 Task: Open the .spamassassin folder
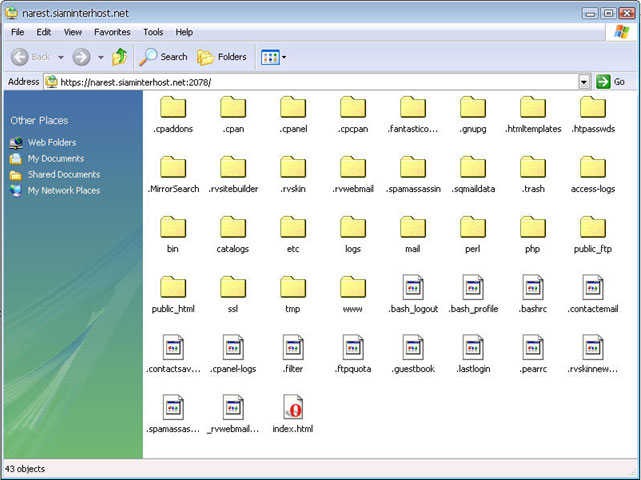pos(413,168)
